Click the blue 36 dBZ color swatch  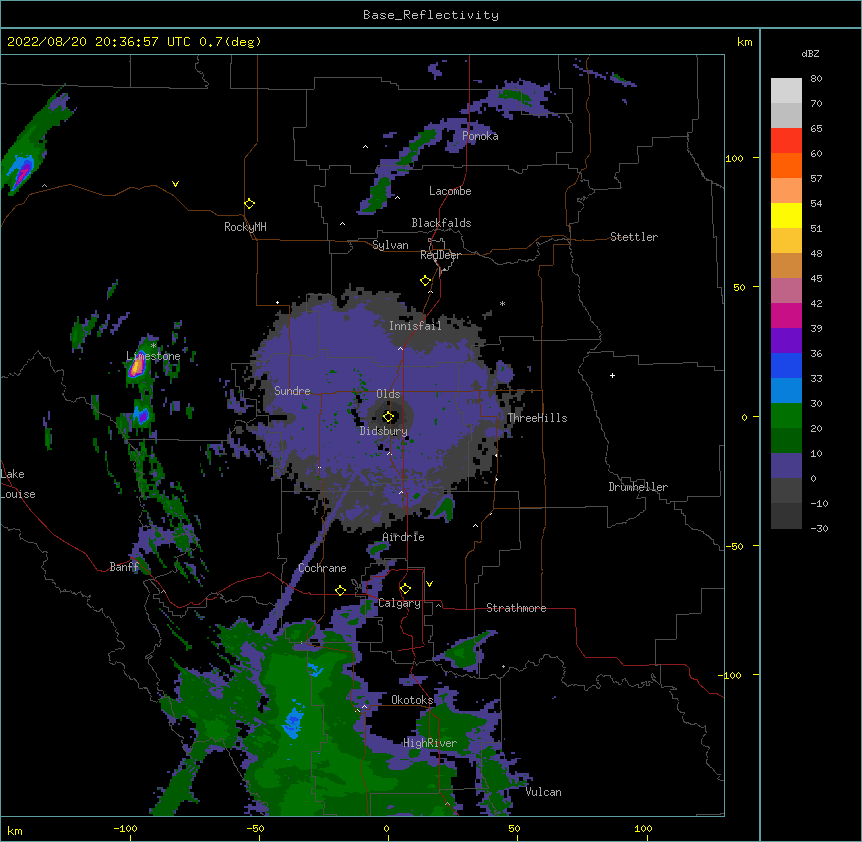pyautogui.click(x=786, y=365)
